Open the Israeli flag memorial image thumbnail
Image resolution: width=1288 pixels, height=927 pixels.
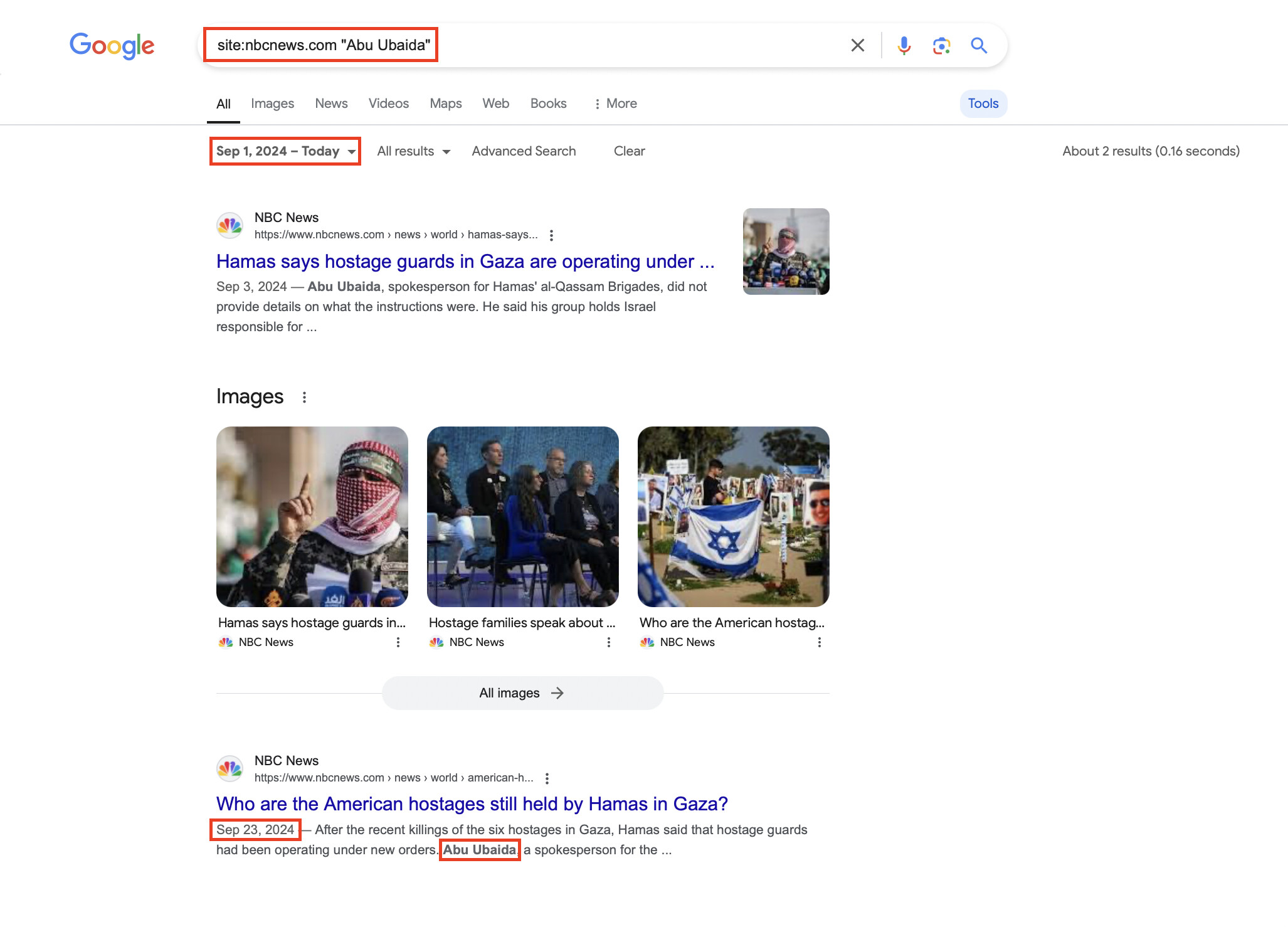[x=733, y=516]
